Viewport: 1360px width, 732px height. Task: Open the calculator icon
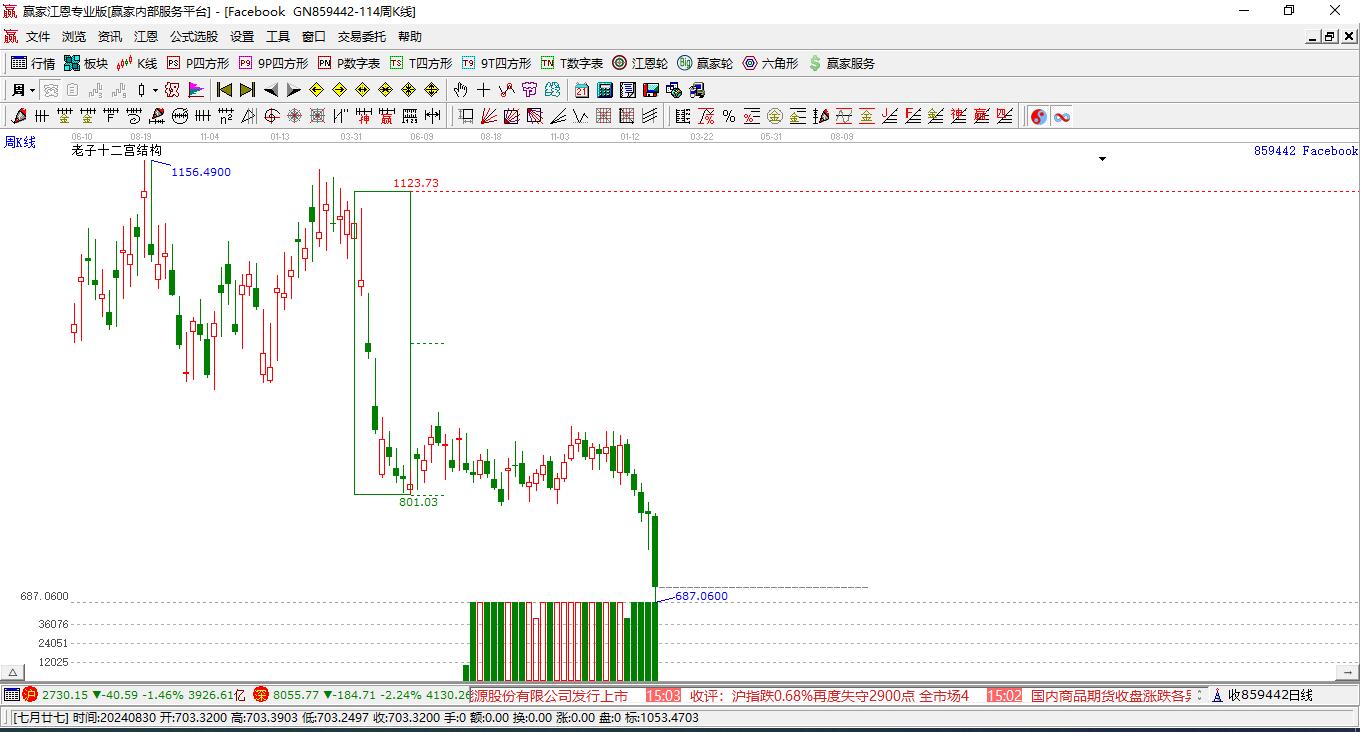coord(605,90)
